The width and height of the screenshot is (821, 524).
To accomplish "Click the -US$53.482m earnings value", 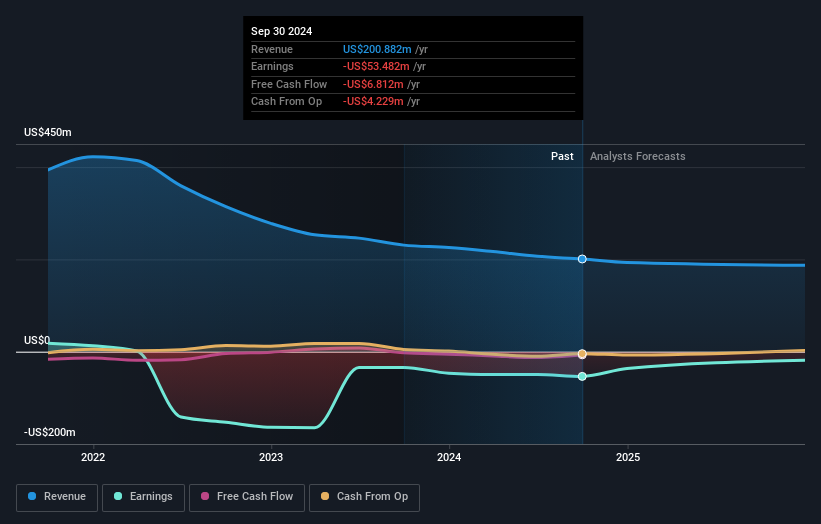I will point(376,66).
